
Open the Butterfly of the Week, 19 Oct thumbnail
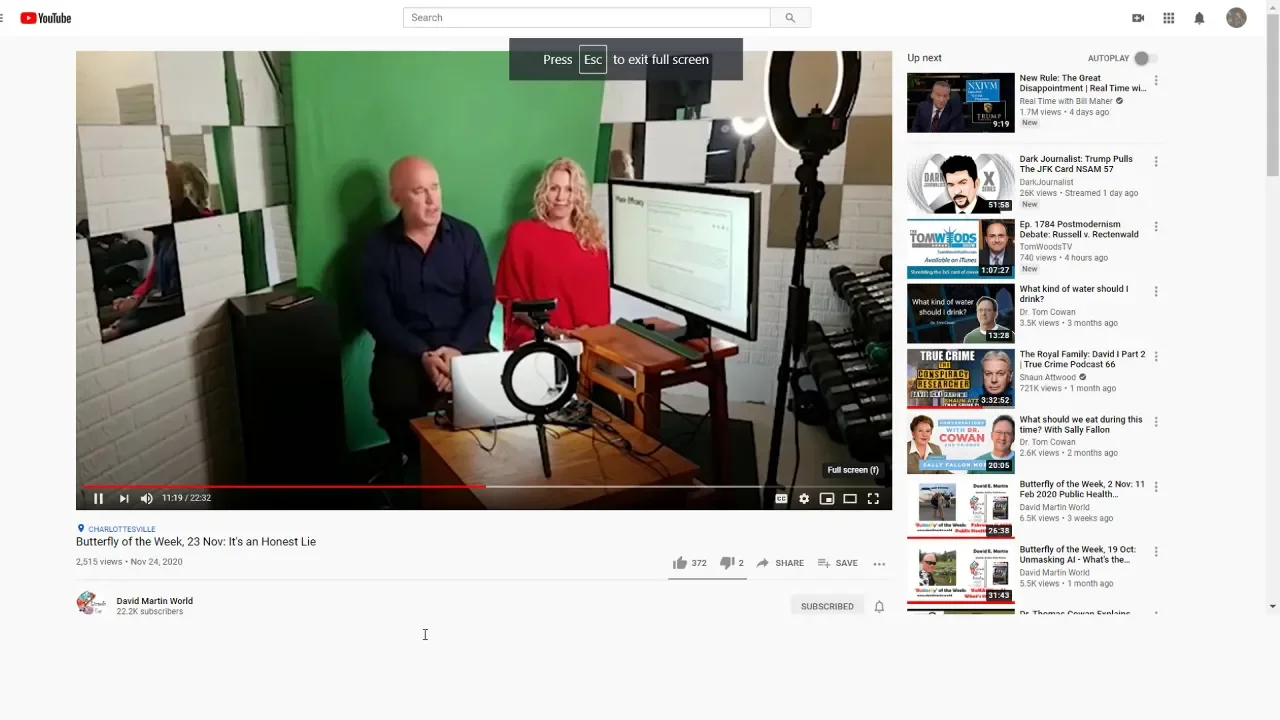pos(961,574)
